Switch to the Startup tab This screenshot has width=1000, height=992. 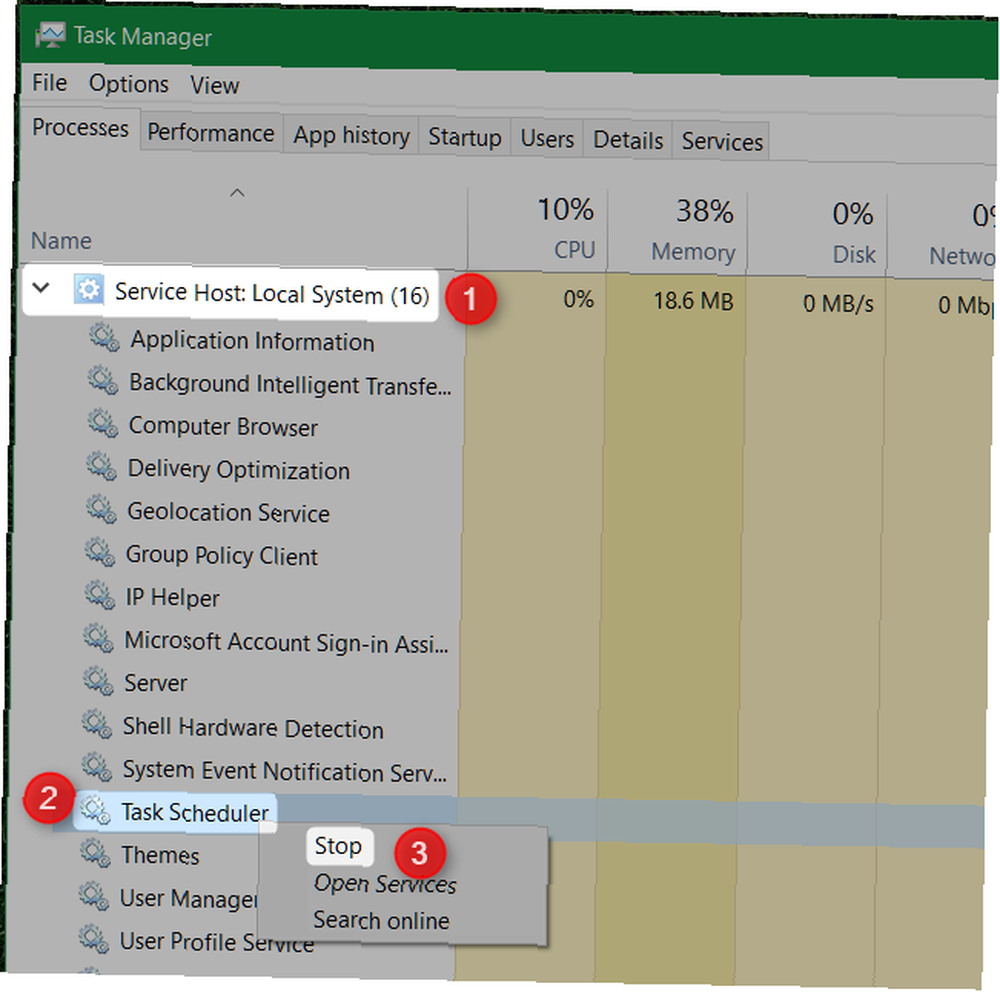coord(465,137)
